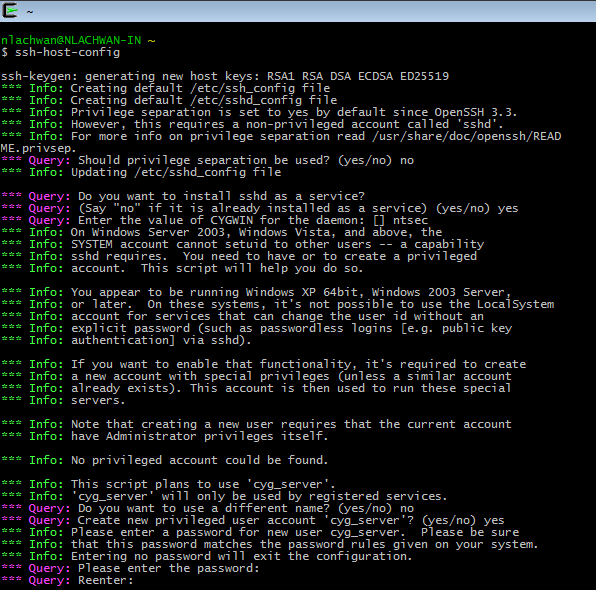Click 'Entering no password will exit' line
This screenshot has width=596, height=590.
click(207, 556)
